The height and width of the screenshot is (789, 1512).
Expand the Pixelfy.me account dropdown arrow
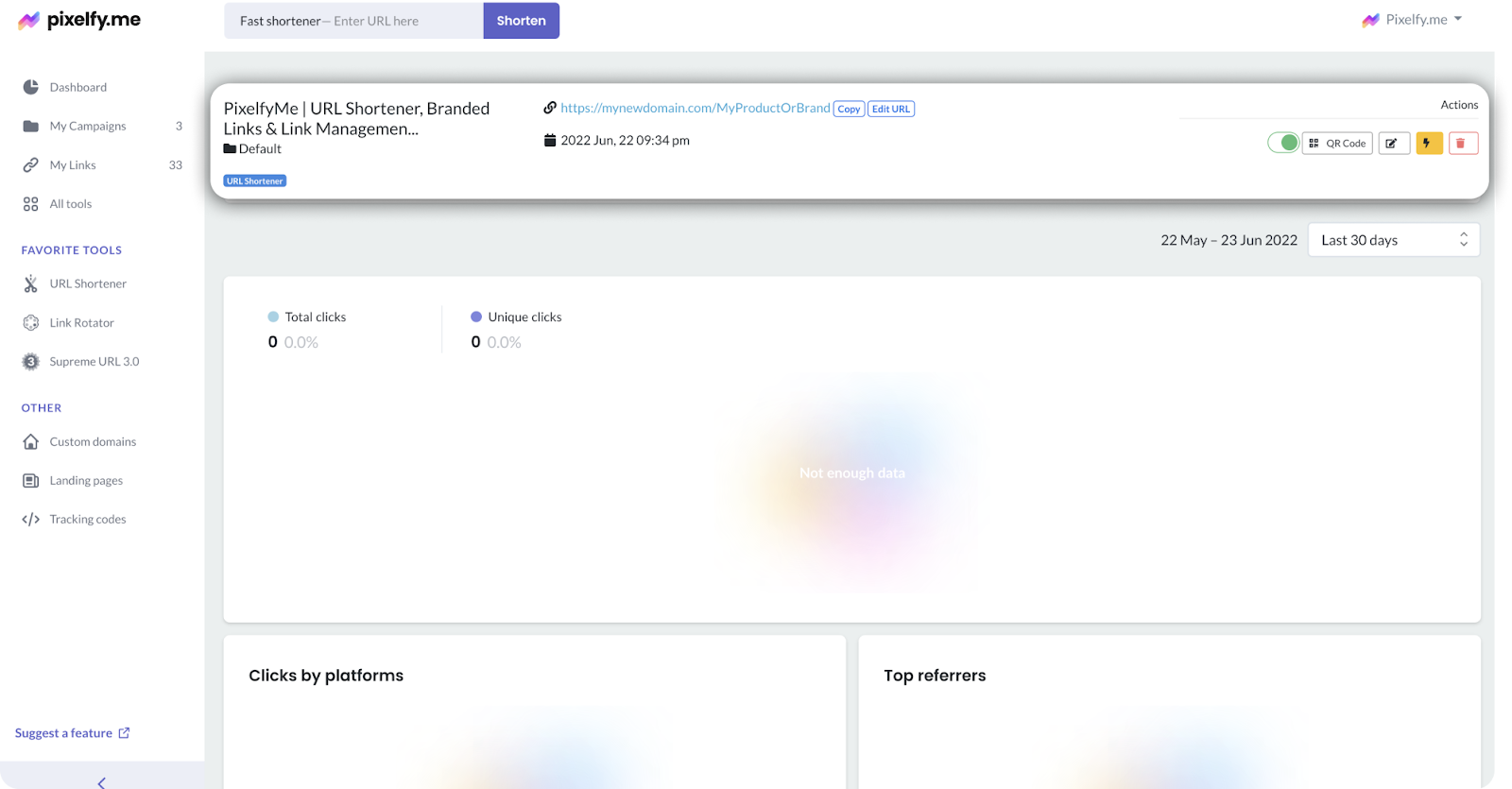pos(1458,19)
